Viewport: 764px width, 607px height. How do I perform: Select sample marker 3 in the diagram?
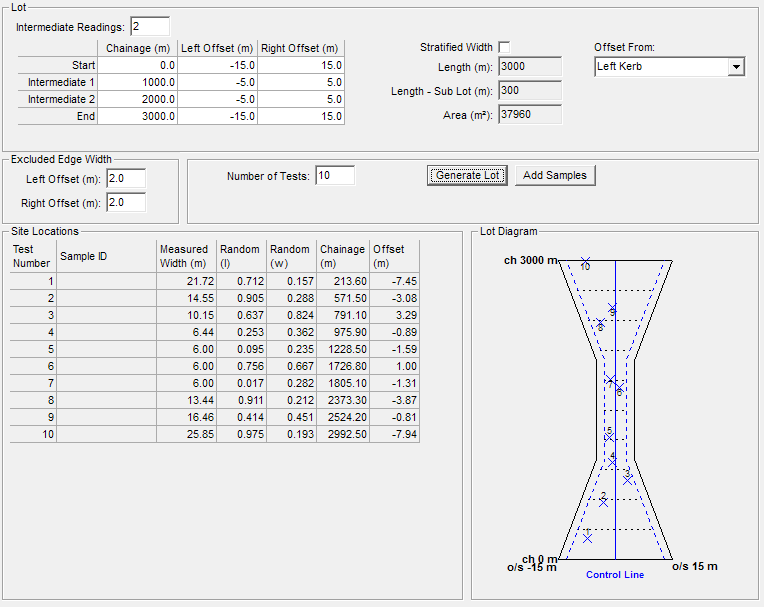(627, 478)
